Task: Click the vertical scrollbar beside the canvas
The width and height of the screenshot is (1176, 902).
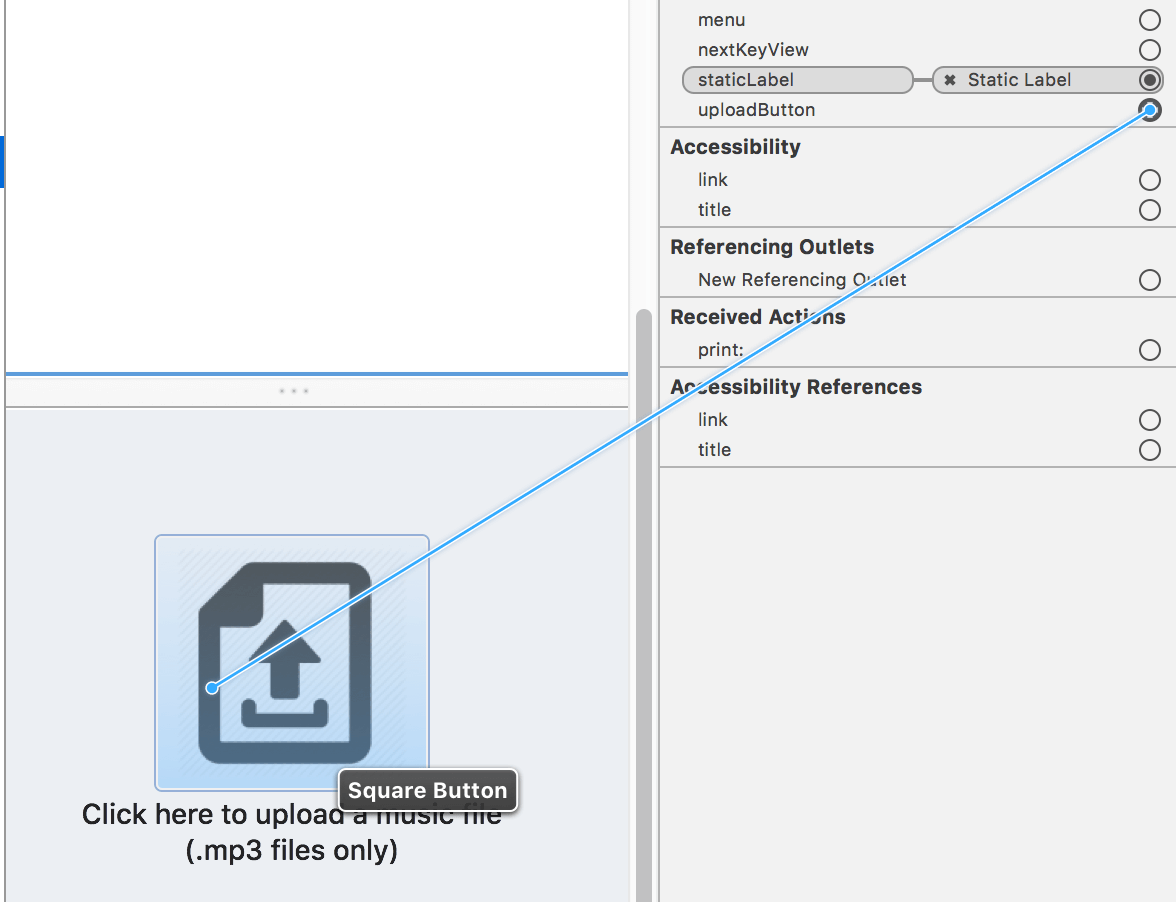Action: pos(644,600)
